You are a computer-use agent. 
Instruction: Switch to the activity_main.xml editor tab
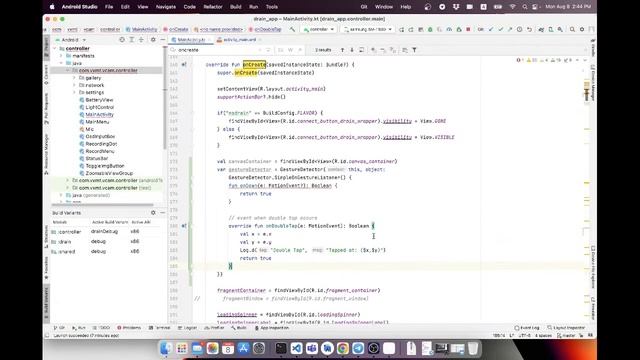[239, 40]
